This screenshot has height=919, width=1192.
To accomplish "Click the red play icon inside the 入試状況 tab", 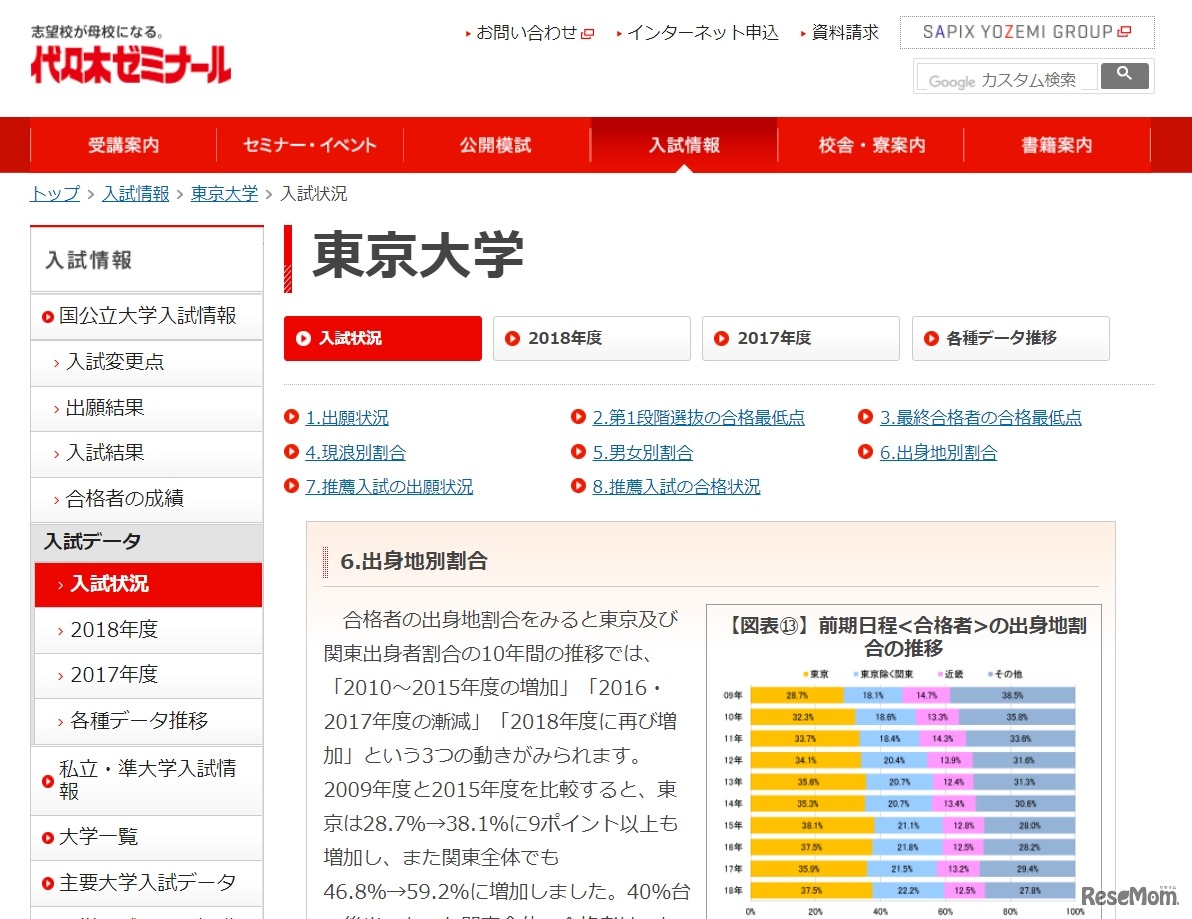I will click(x=305, y=339).
